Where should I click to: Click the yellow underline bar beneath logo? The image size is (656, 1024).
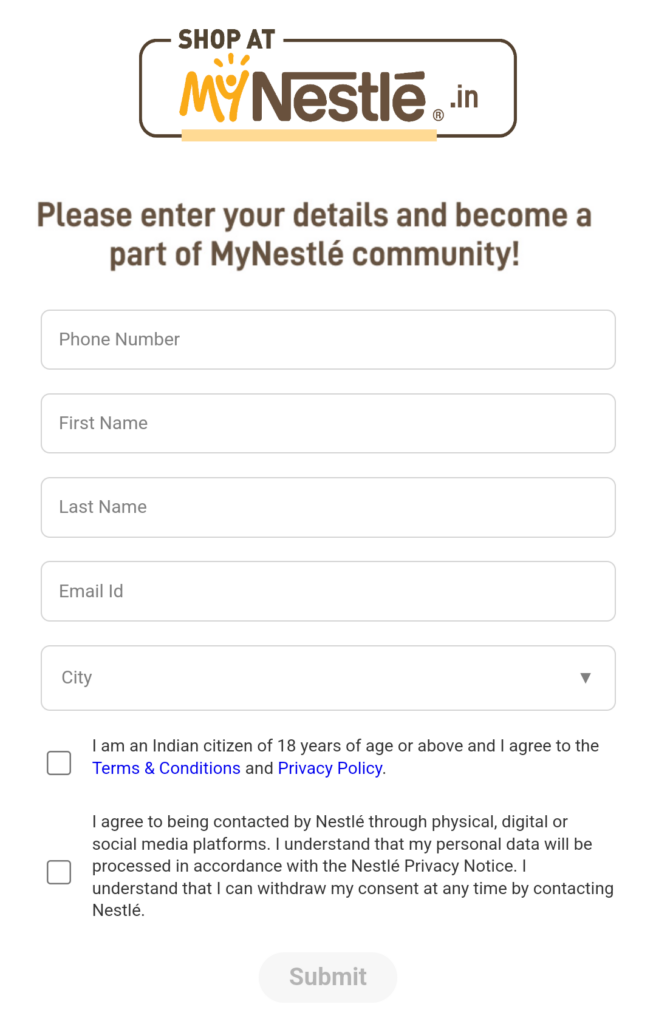[x=309, y=135]
